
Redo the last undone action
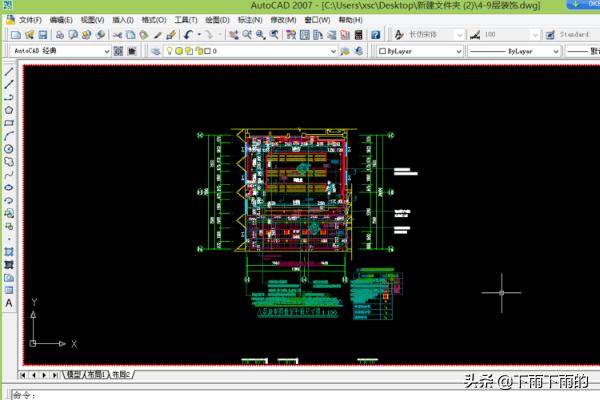(209, 35)
